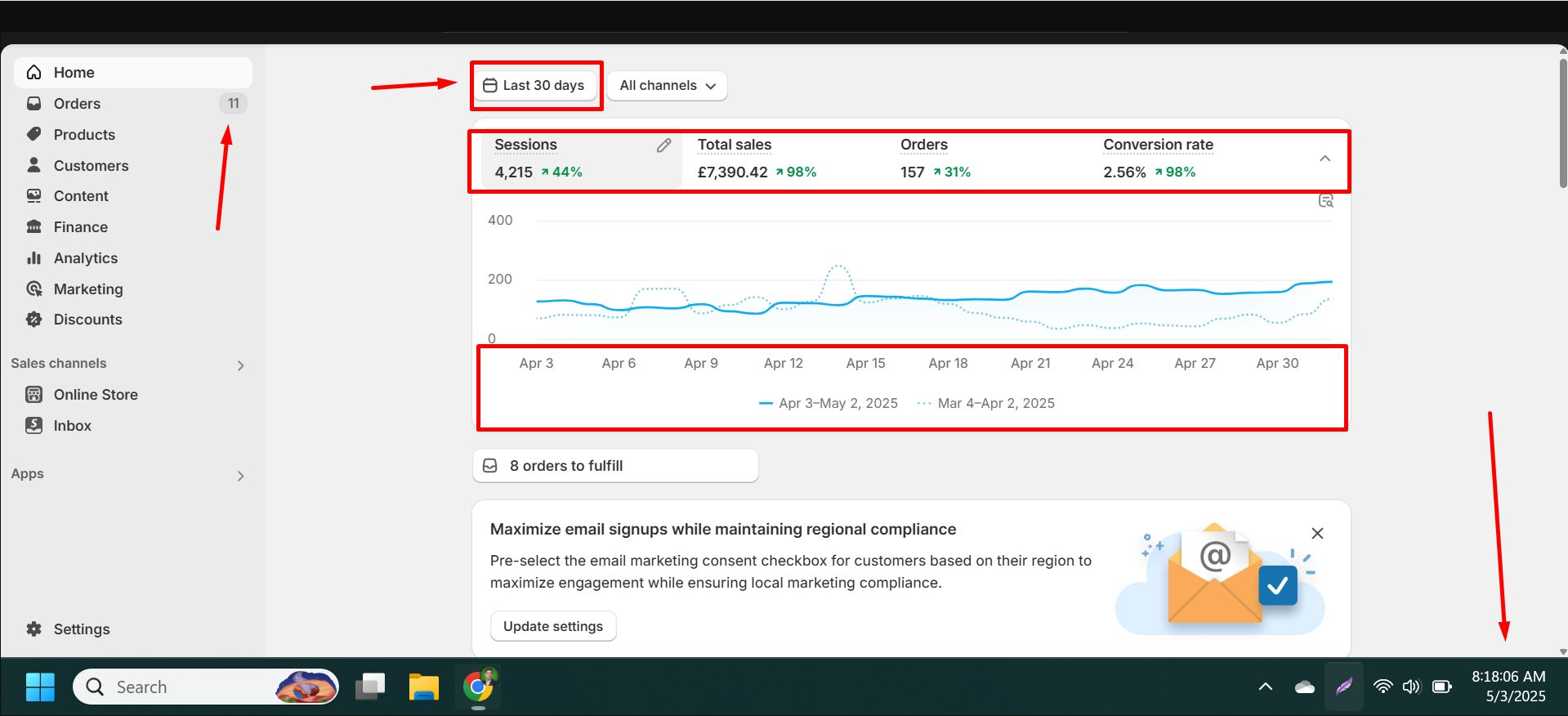Open File Explorer from the taskbar
Image resolution: width=1568 pixels, height=716 pixels.
coord(423,687)
